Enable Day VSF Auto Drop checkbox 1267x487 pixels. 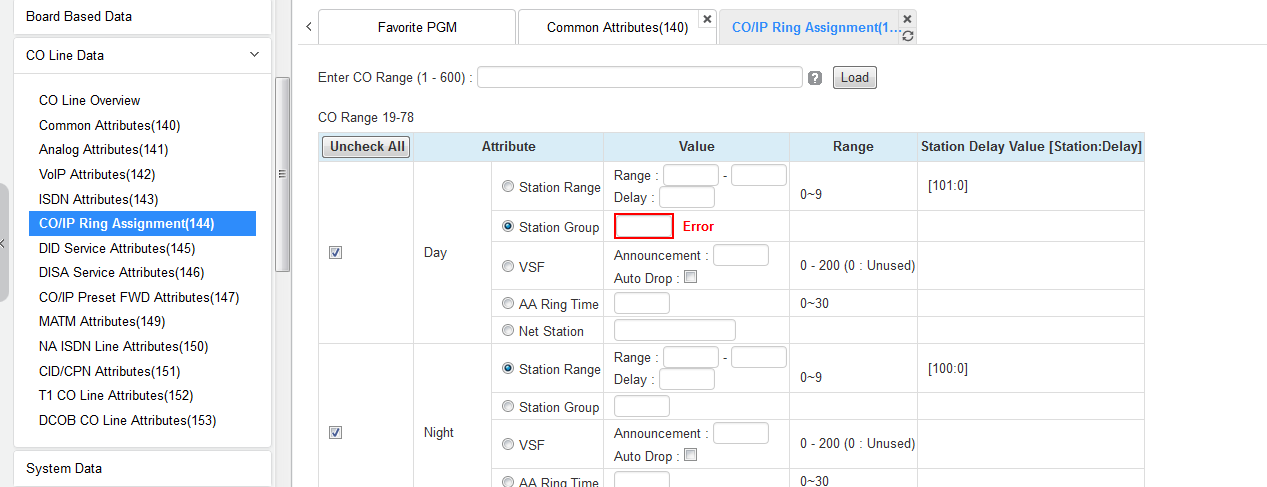(690, 278)
